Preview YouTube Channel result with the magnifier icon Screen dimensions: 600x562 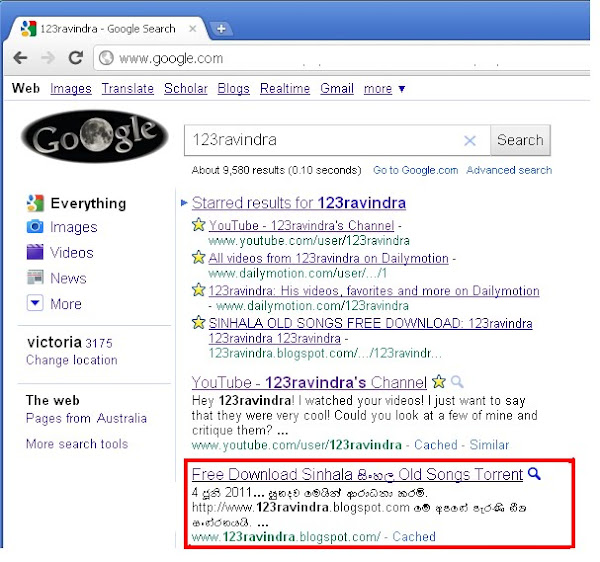tap(457, 381)
